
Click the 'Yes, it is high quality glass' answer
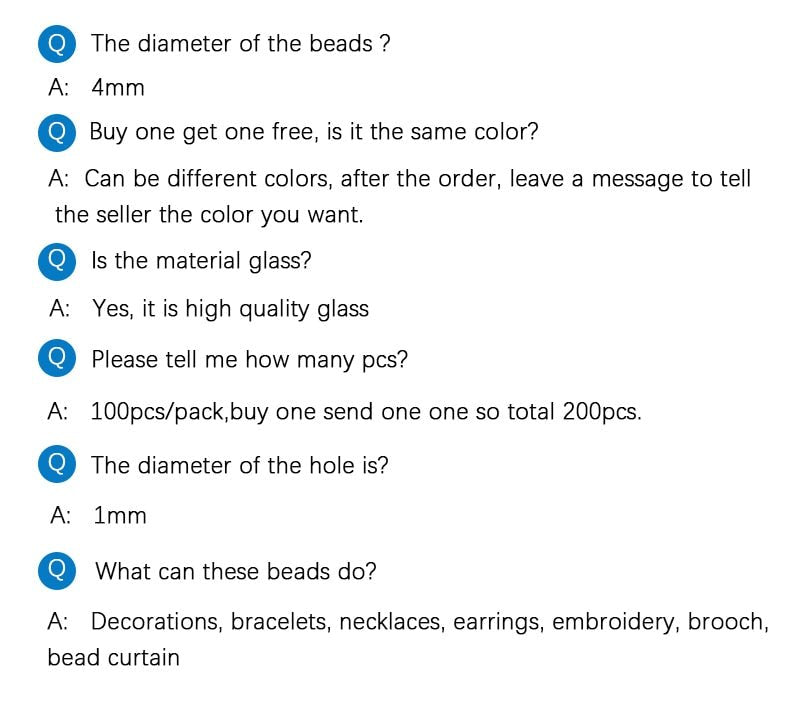coord(230,309)
